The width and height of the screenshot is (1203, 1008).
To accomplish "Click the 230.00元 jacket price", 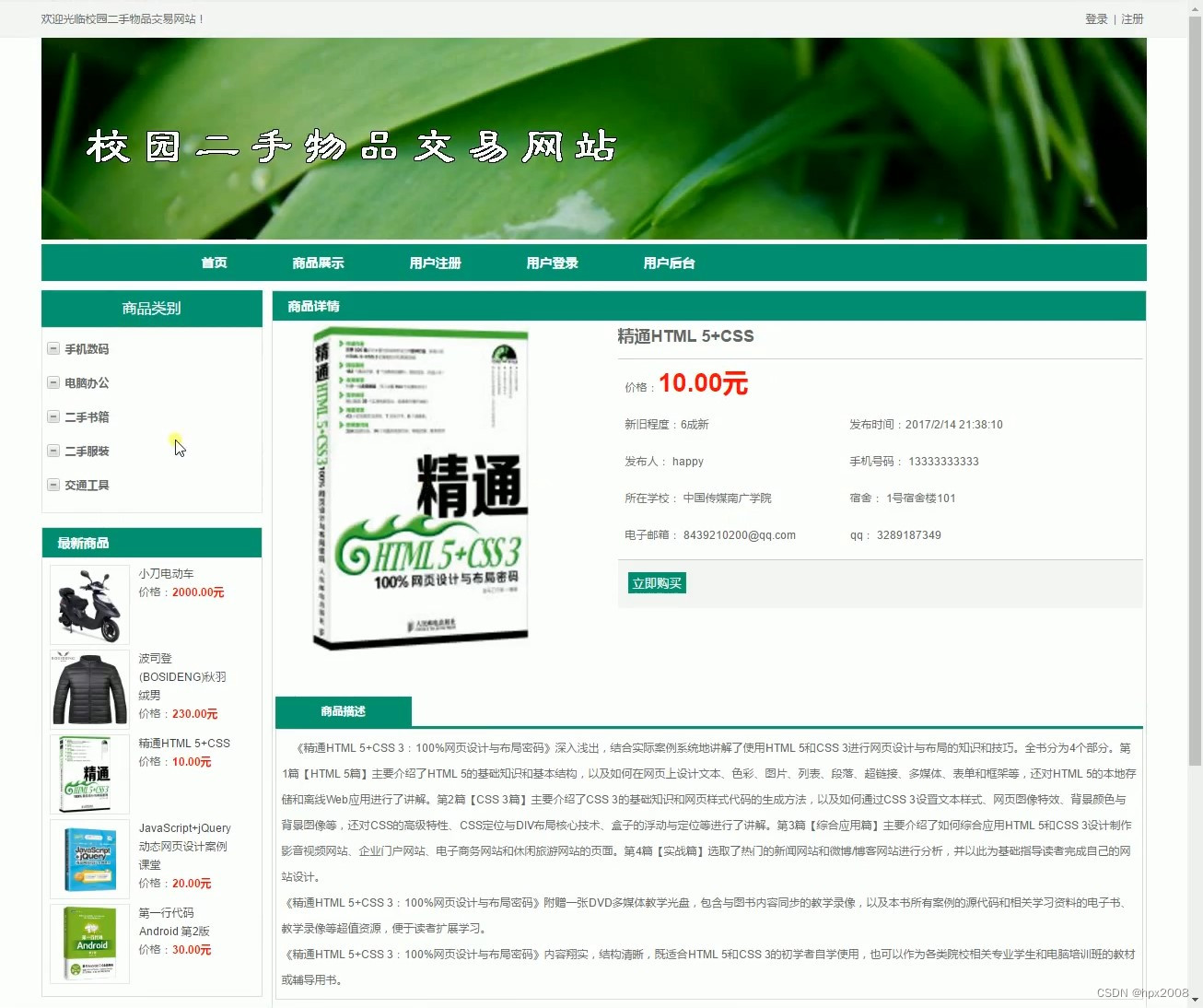I will [194, 714].
